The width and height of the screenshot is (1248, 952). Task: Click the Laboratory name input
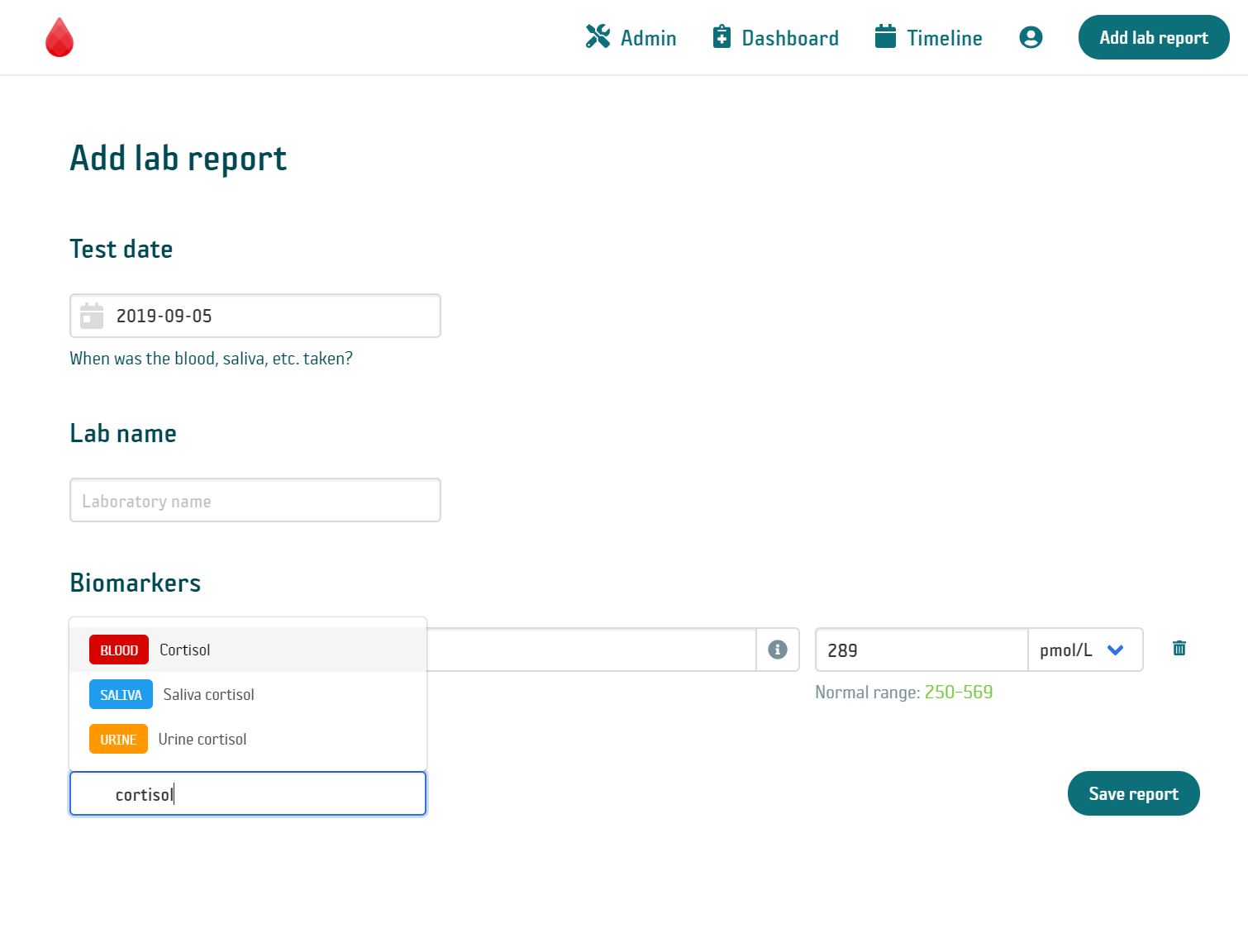(255, 501)
